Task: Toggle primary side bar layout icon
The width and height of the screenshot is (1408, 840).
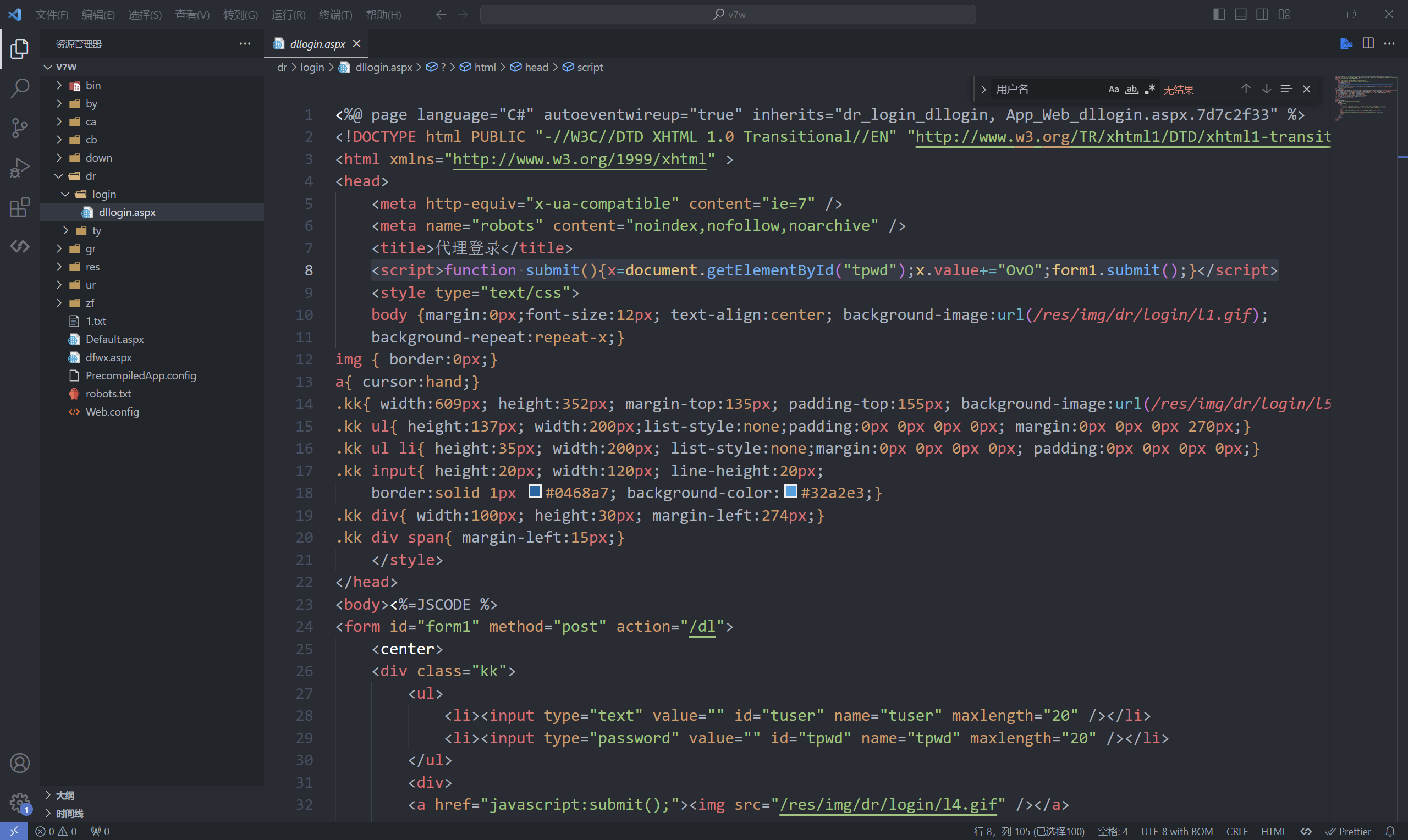Action: [1219, 14]
